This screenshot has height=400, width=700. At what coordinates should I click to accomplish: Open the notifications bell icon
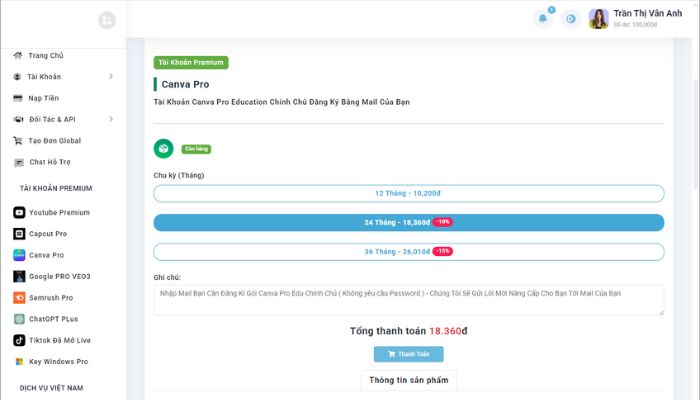click(543, 19)
